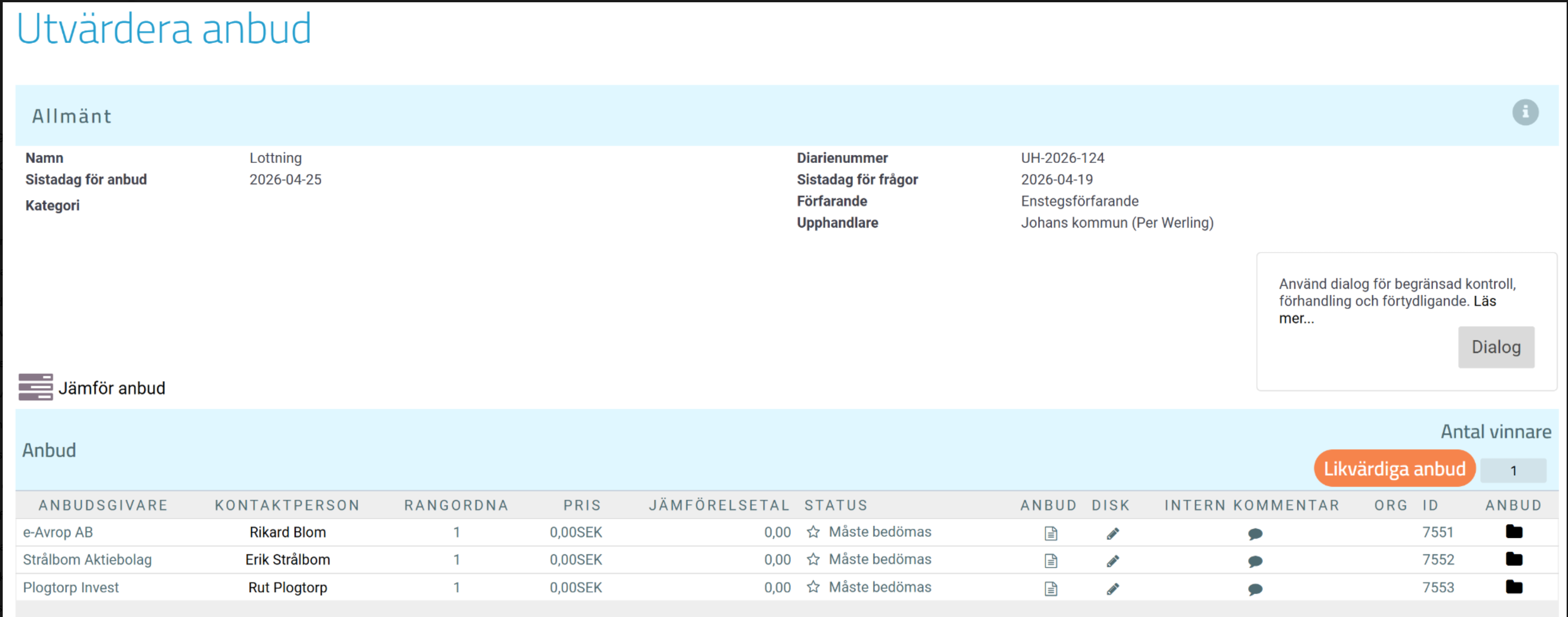Open the folder icon for e-Avrop AB
1568x617 pixels.
pos(1513,532)
